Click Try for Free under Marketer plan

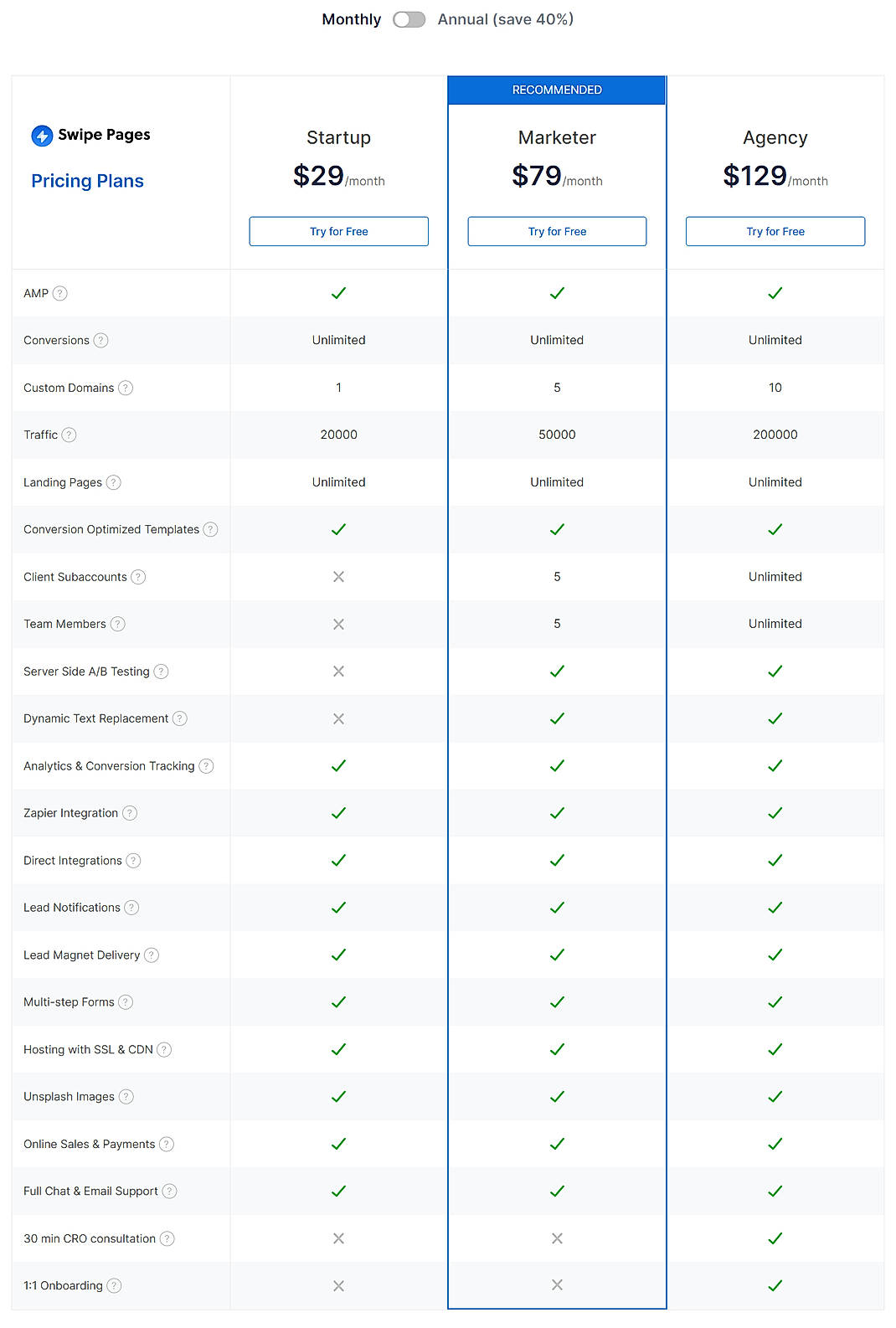[556, 231]
